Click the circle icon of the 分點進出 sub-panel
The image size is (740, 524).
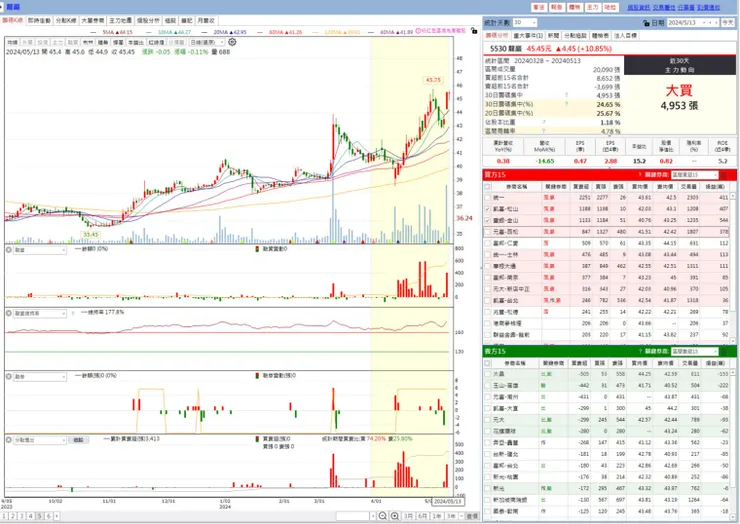(x=8, y=440)
